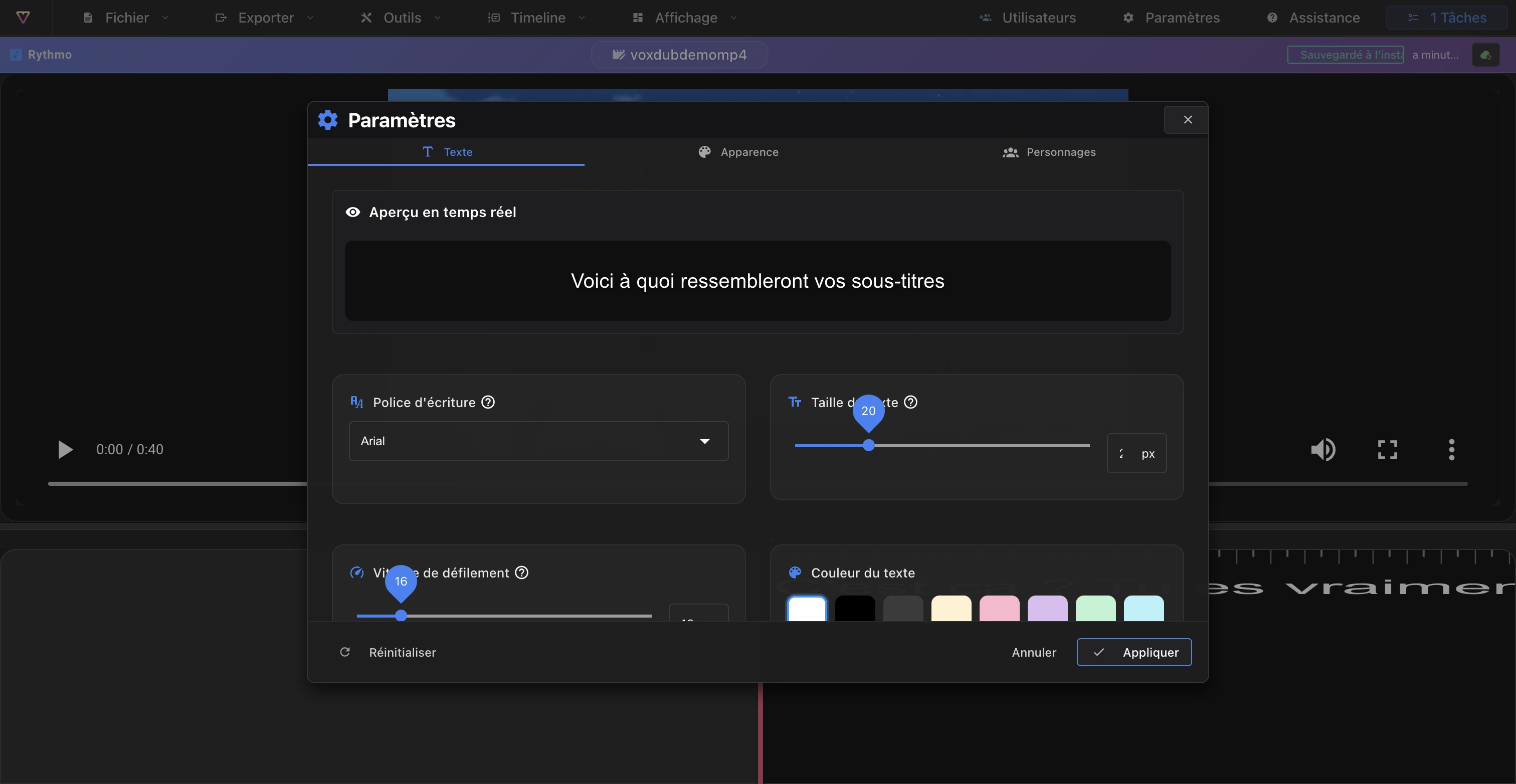Show help for Vitesse de défilement
The width and height of the screenshot is (1516, 784).
pyautogui.click(x=521, y=572)
